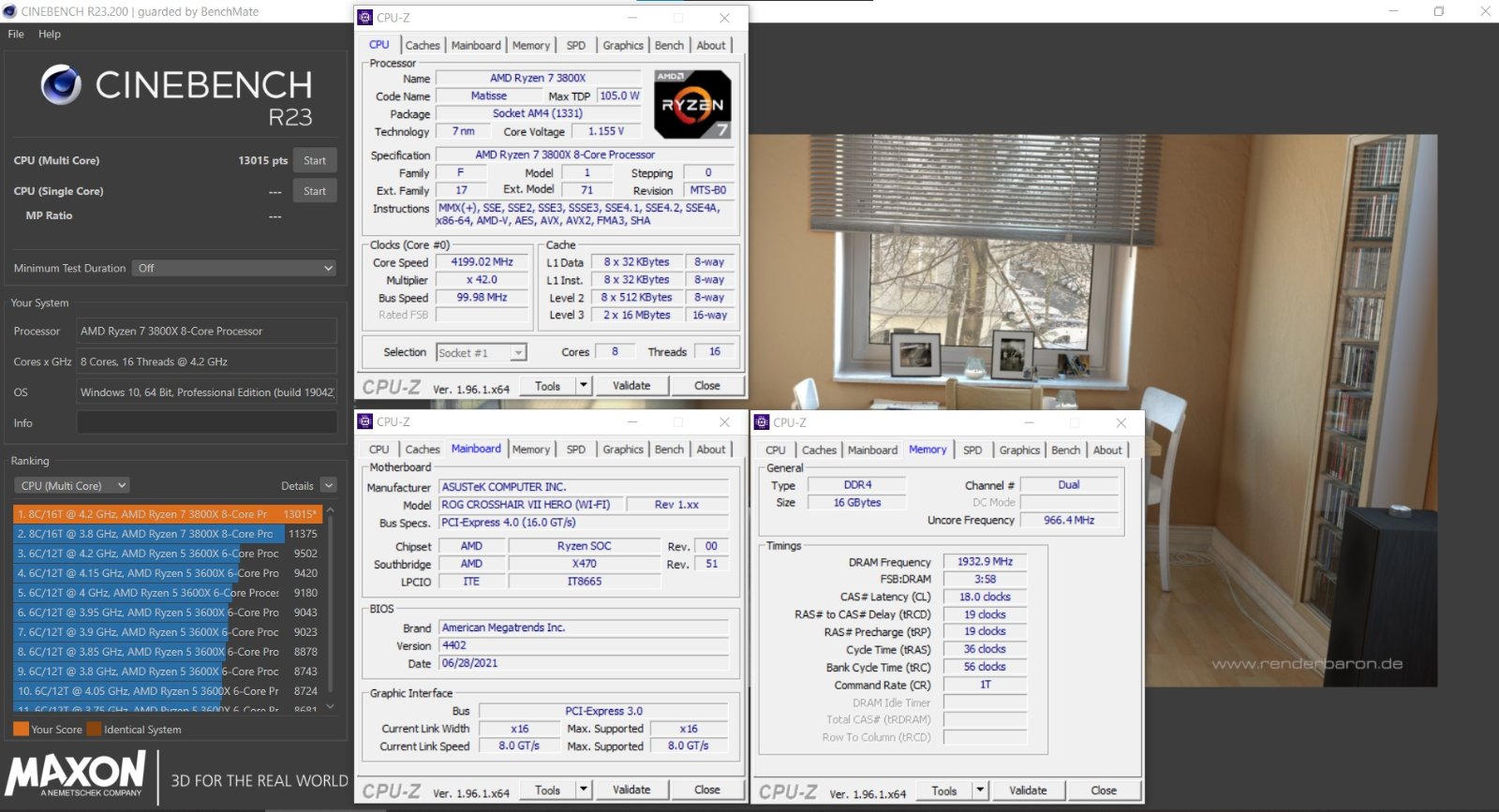Open Caches tab in Mainboard CPU-Z window
This screenshot has height=812, width=1499.
click(x=423, y=450)
